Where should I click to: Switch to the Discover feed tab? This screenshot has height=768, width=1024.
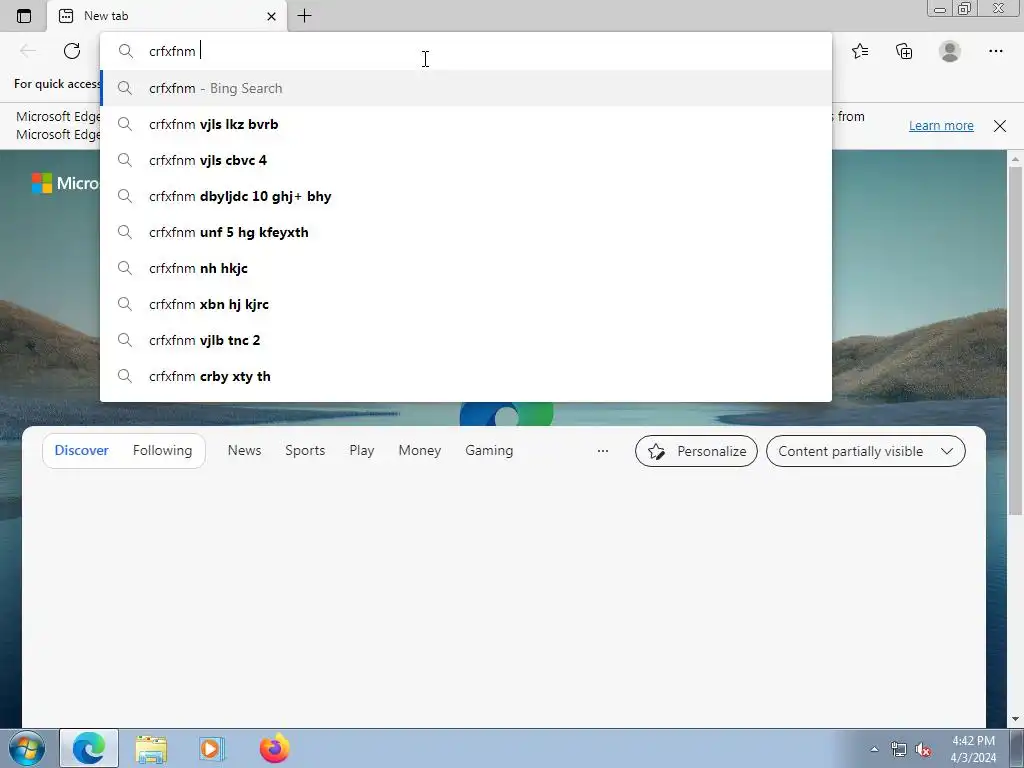82,451
